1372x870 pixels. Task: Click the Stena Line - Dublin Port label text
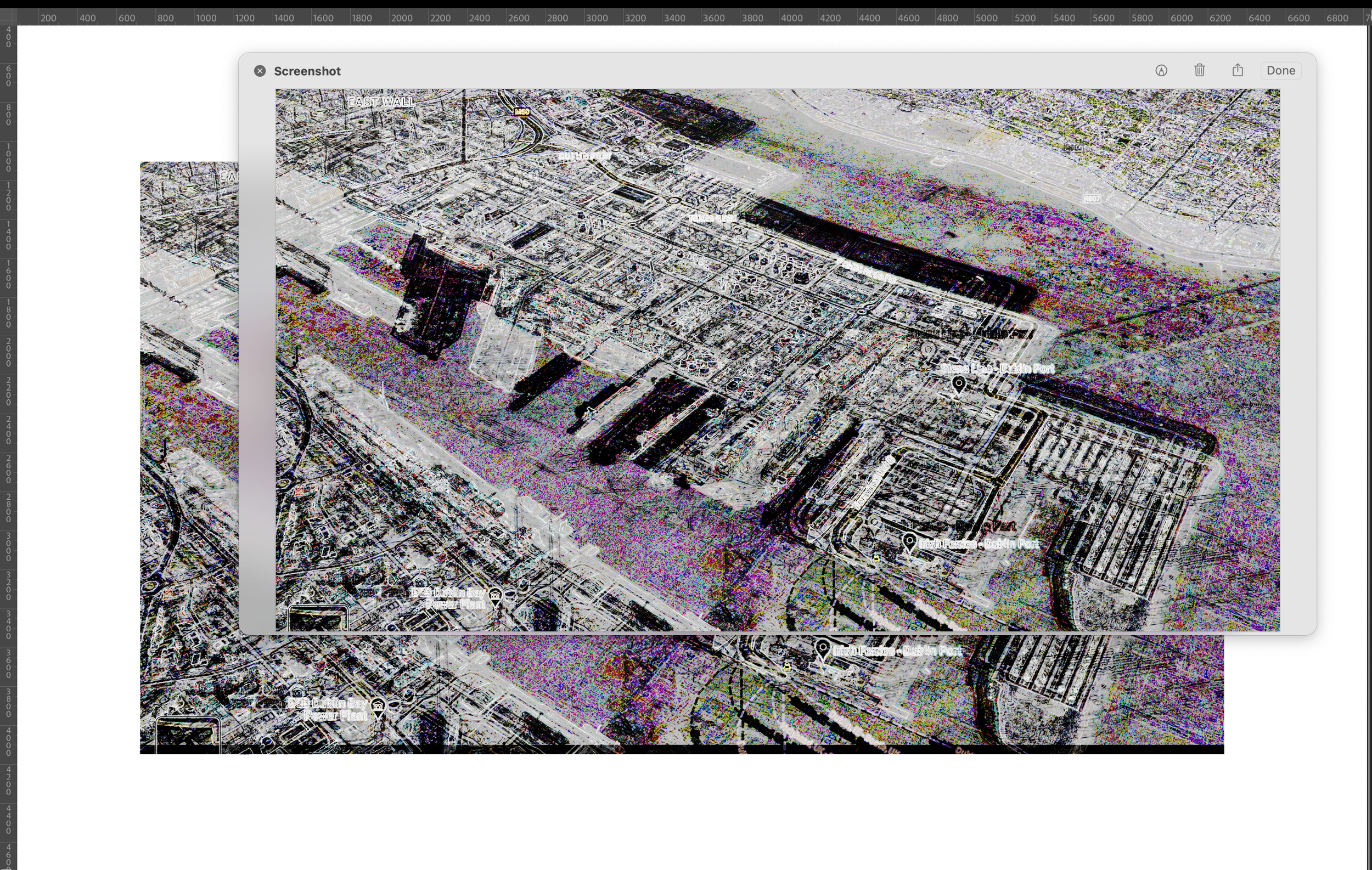(x=997, y=369)
